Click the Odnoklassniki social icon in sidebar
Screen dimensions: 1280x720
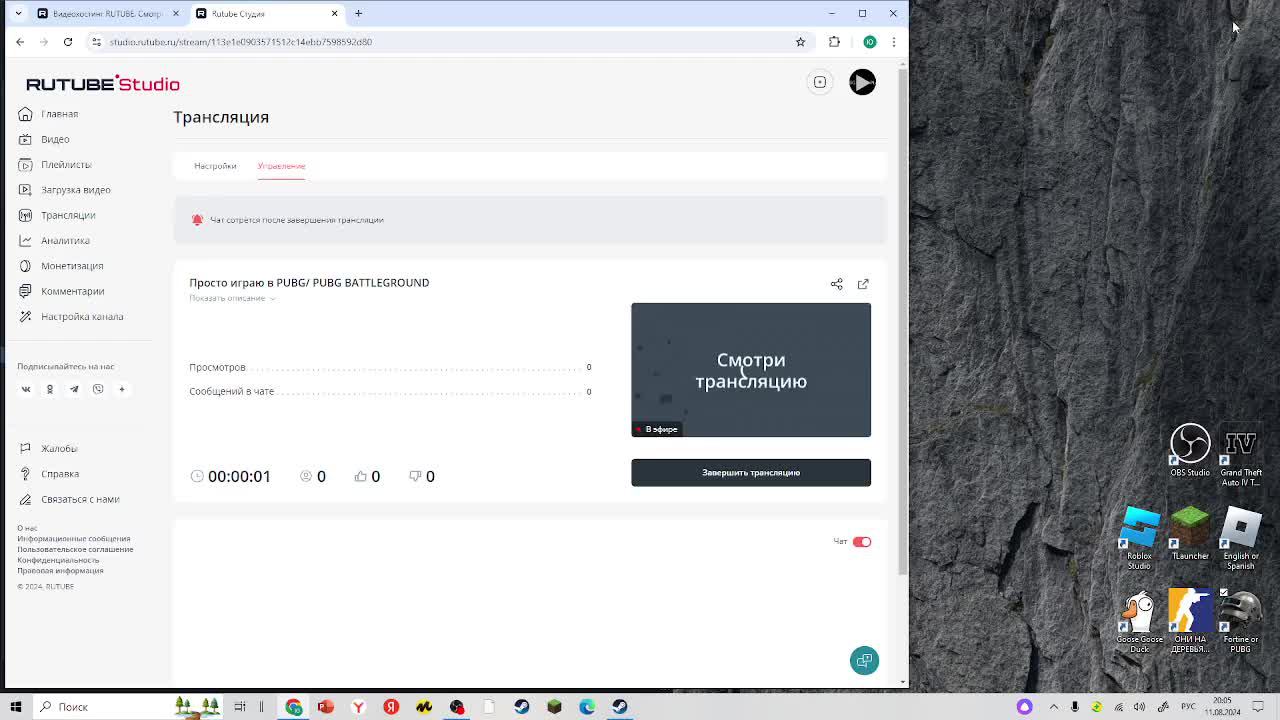50,389
